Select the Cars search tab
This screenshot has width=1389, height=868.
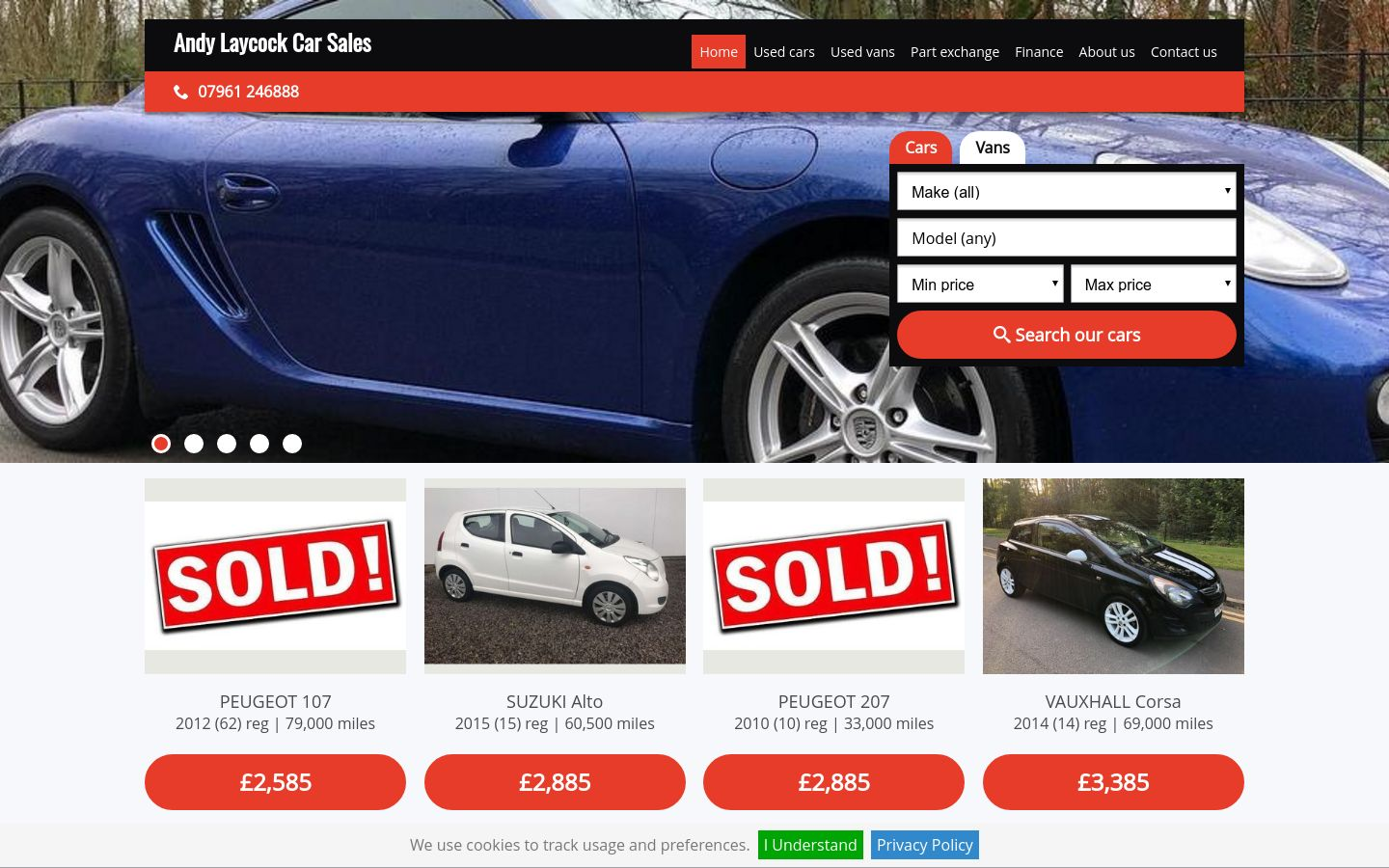pyautogui.click(x=920, y=148)
